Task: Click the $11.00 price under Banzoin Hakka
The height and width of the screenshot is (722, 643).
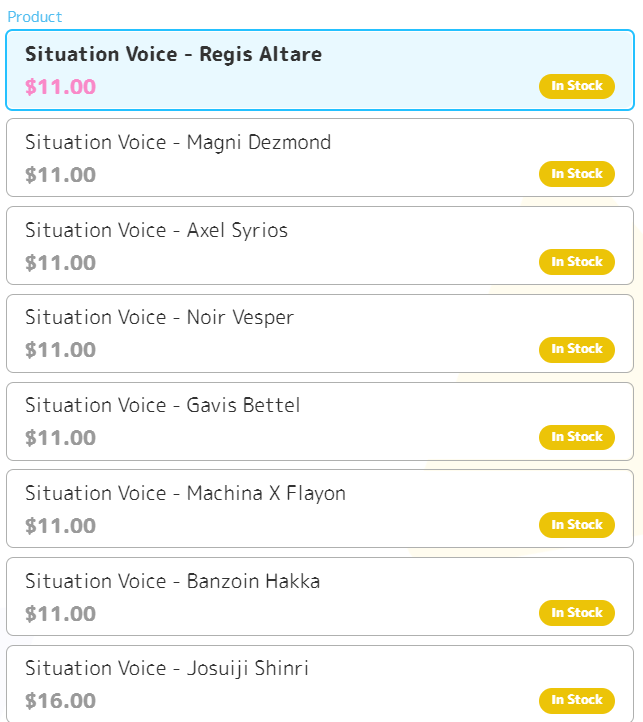Action: pos(60,614)
